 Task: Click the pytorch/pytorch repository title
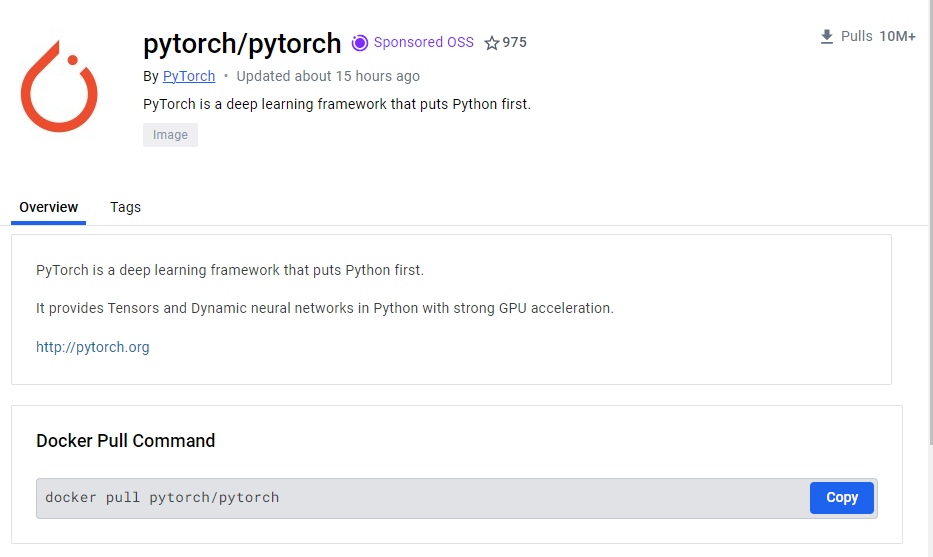[x=242, y=43]
